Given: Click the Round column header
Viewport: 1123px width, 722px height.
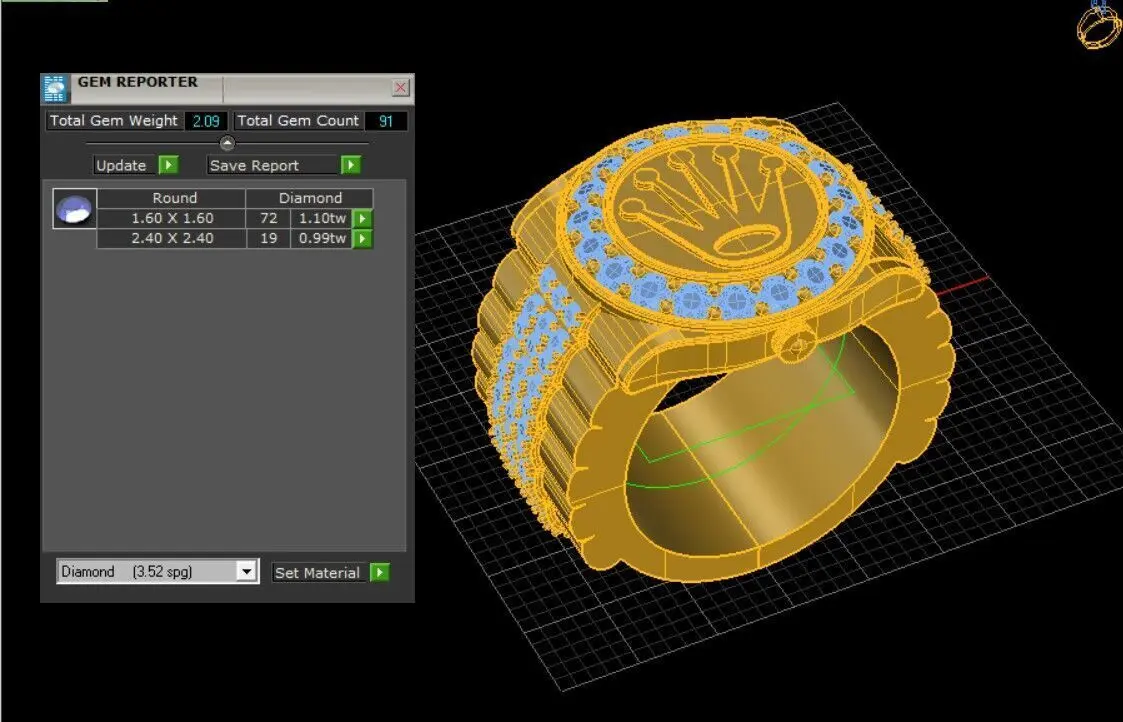Looking at the screenshot, I should (x=172, y=198).
